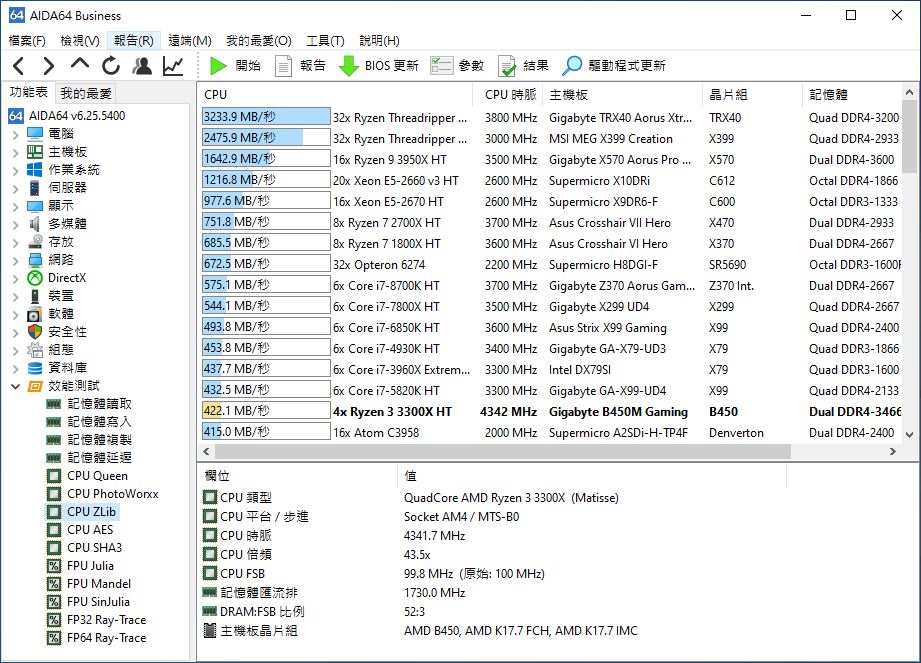Click the refresh icon in toolbar
Screen dimensions: 921x663
click(x=111, y=66)
